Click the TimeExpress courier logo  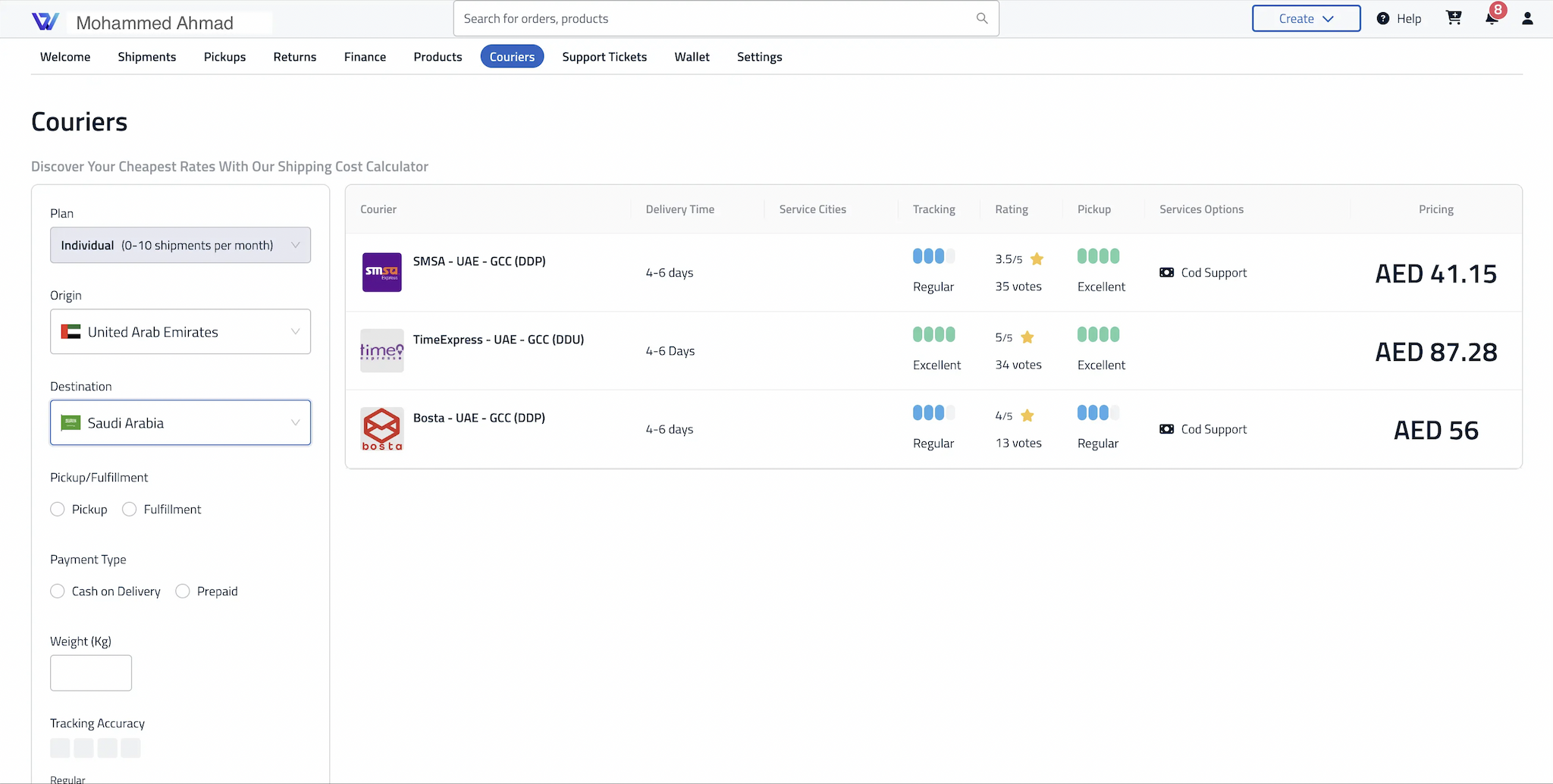(382, 350)
